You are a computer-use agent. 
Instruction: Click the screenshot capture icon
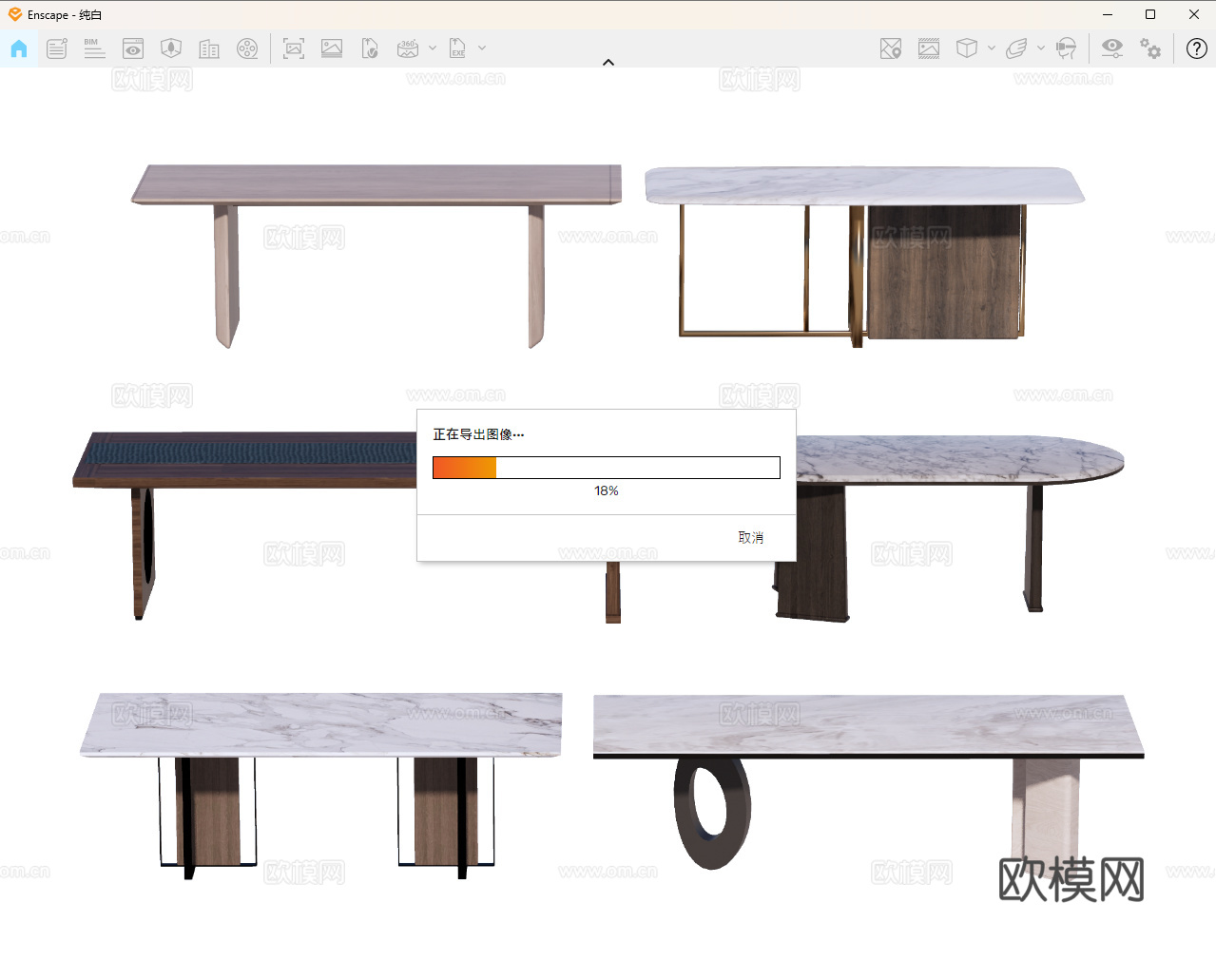[294, 48]
